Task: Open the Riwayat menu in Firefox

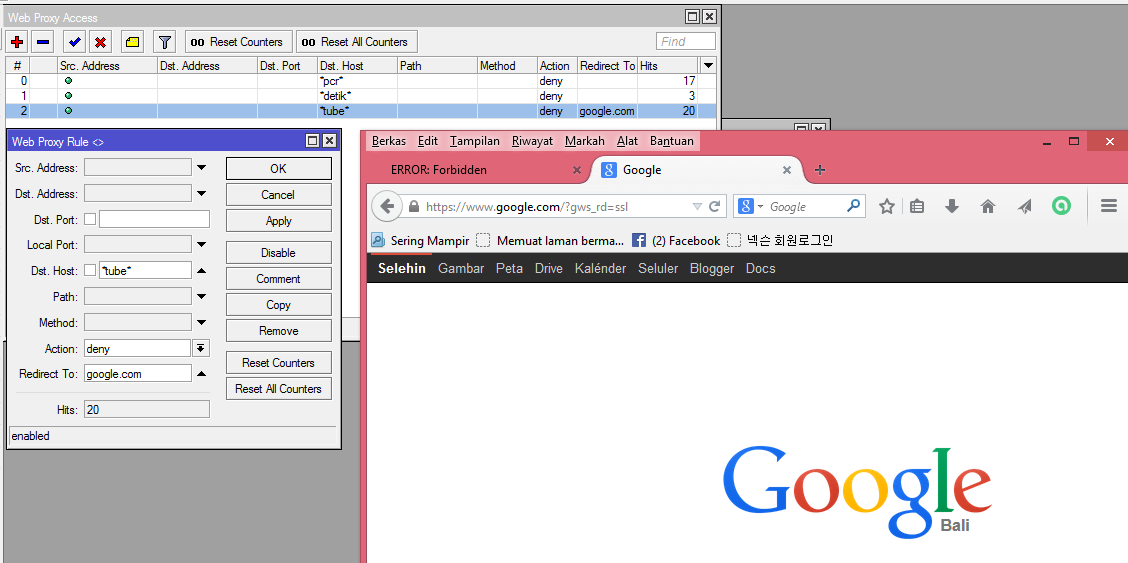Action: (x=532, y=141)
